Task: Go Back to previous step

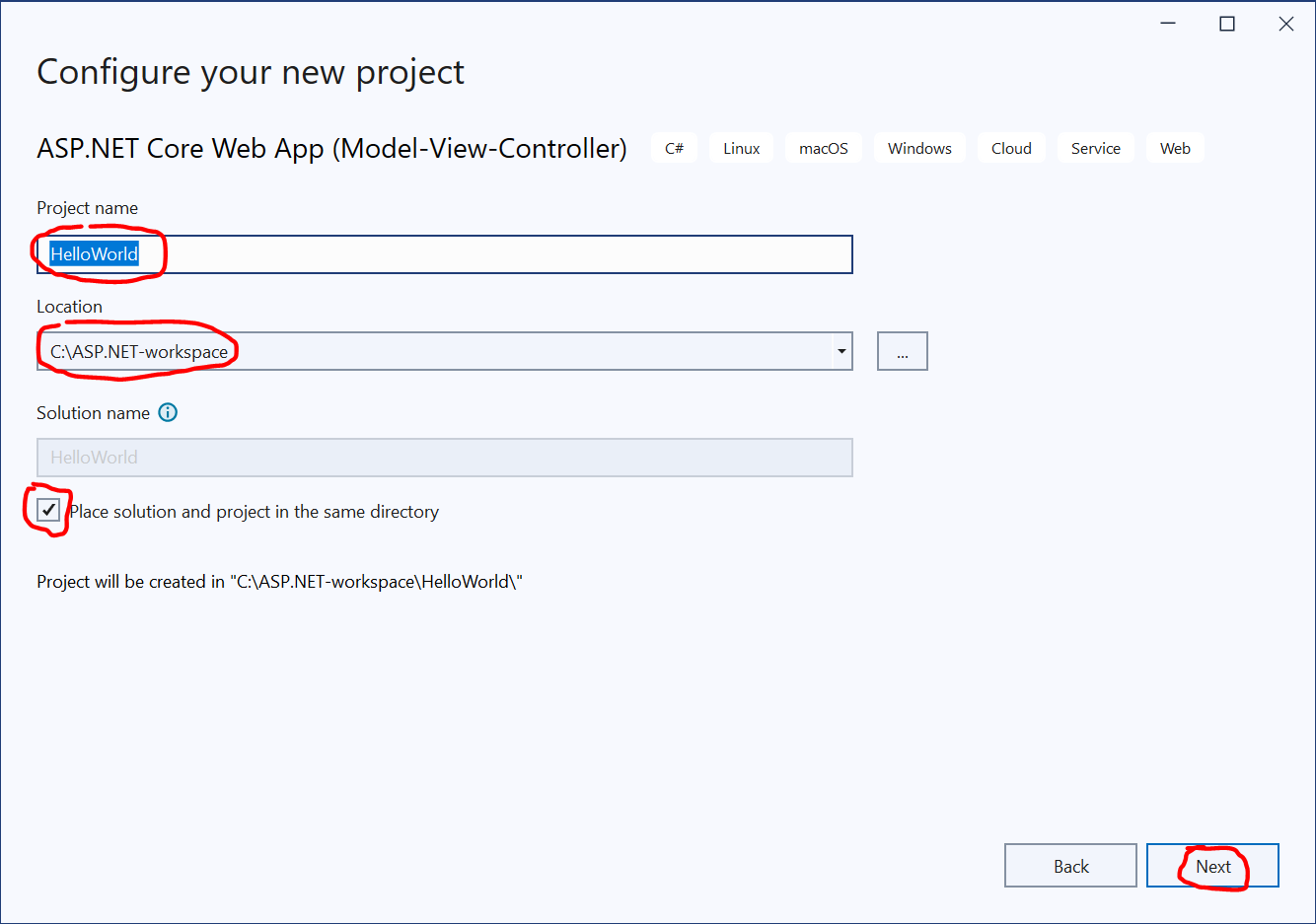Action: click(1070, 866)
